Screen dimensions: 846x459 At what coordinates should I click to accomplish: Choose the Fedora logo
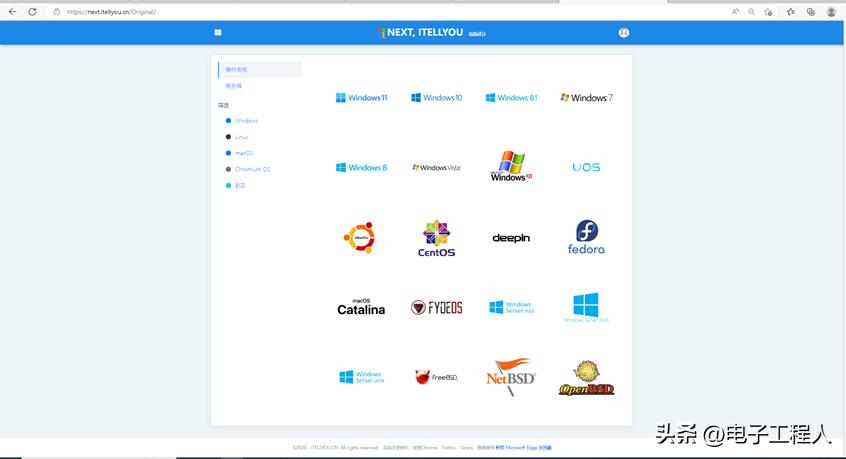pyautogui.click(x=586, y=237)
